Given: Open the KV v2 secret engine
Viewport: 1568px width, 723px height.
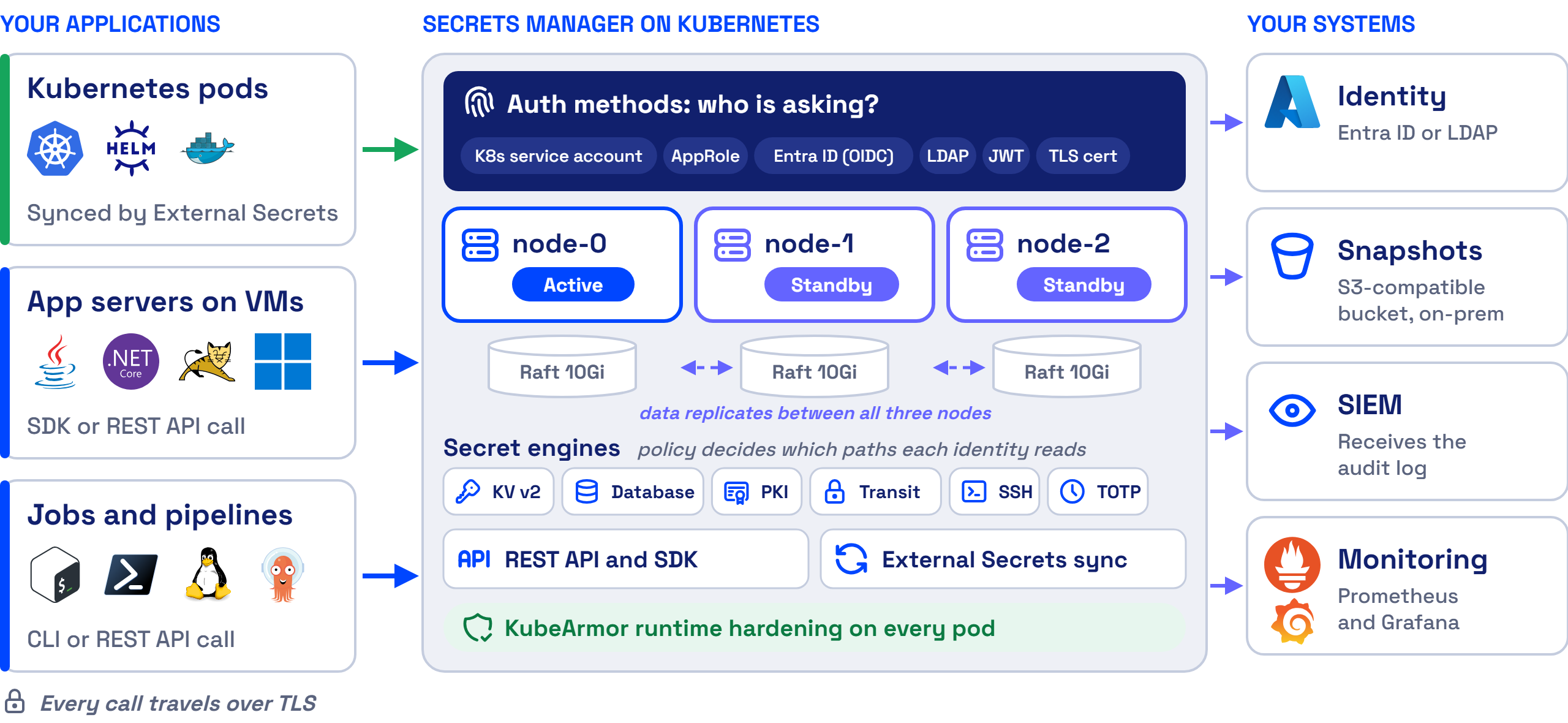Looking at the screenshot, I should (499, 491).
